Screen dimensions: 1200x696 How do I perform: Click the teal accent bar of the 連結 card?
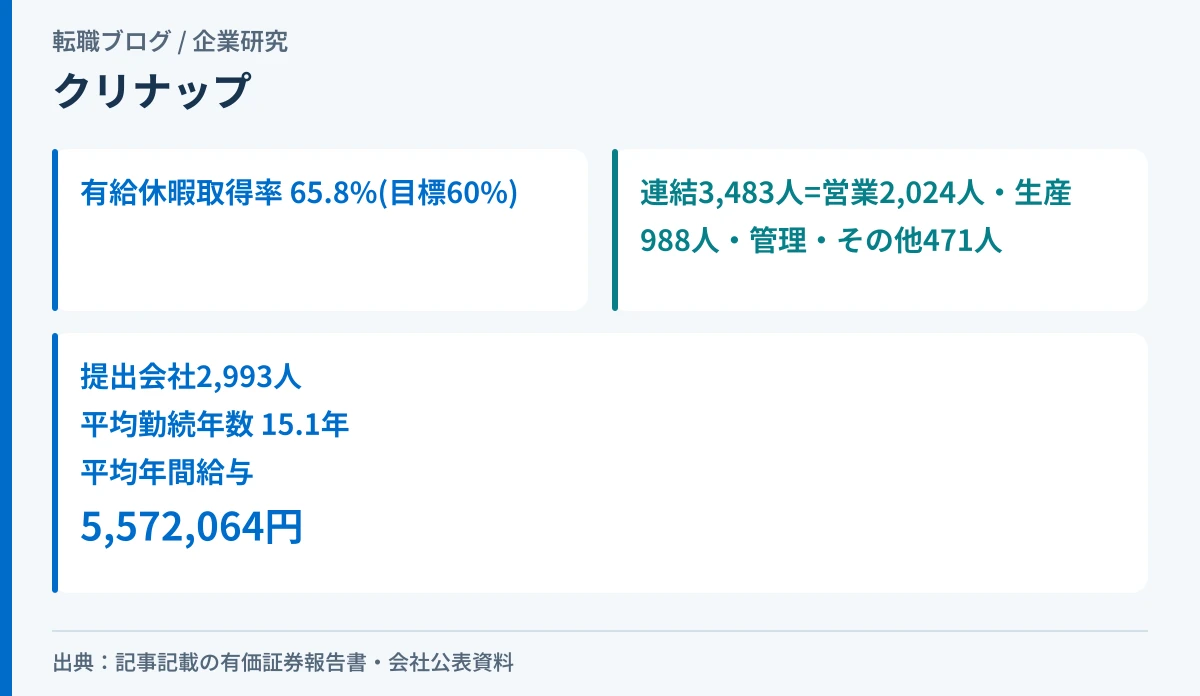click(615, 230)
